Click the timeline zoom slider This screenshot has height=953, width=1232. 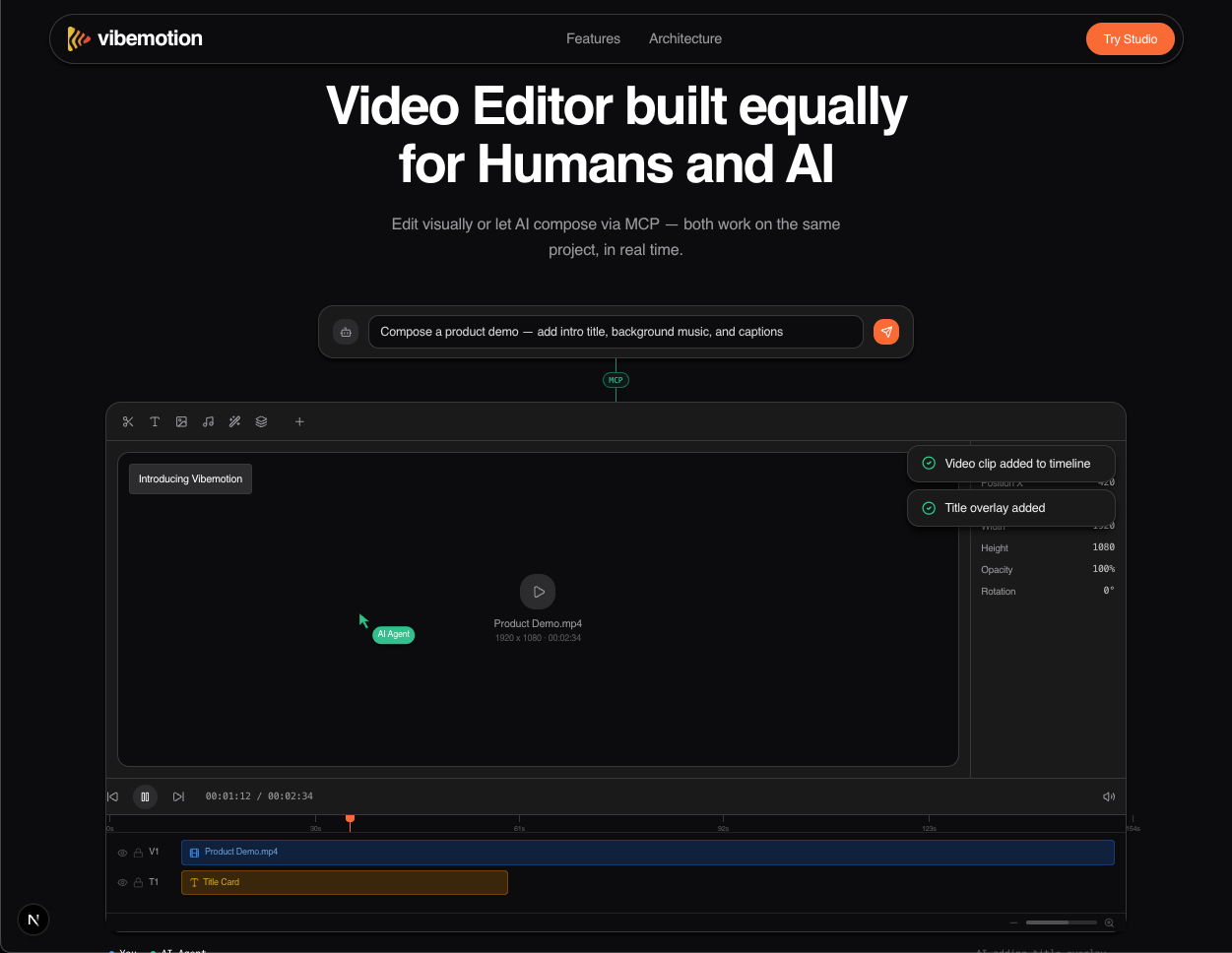pos(1061,922)
